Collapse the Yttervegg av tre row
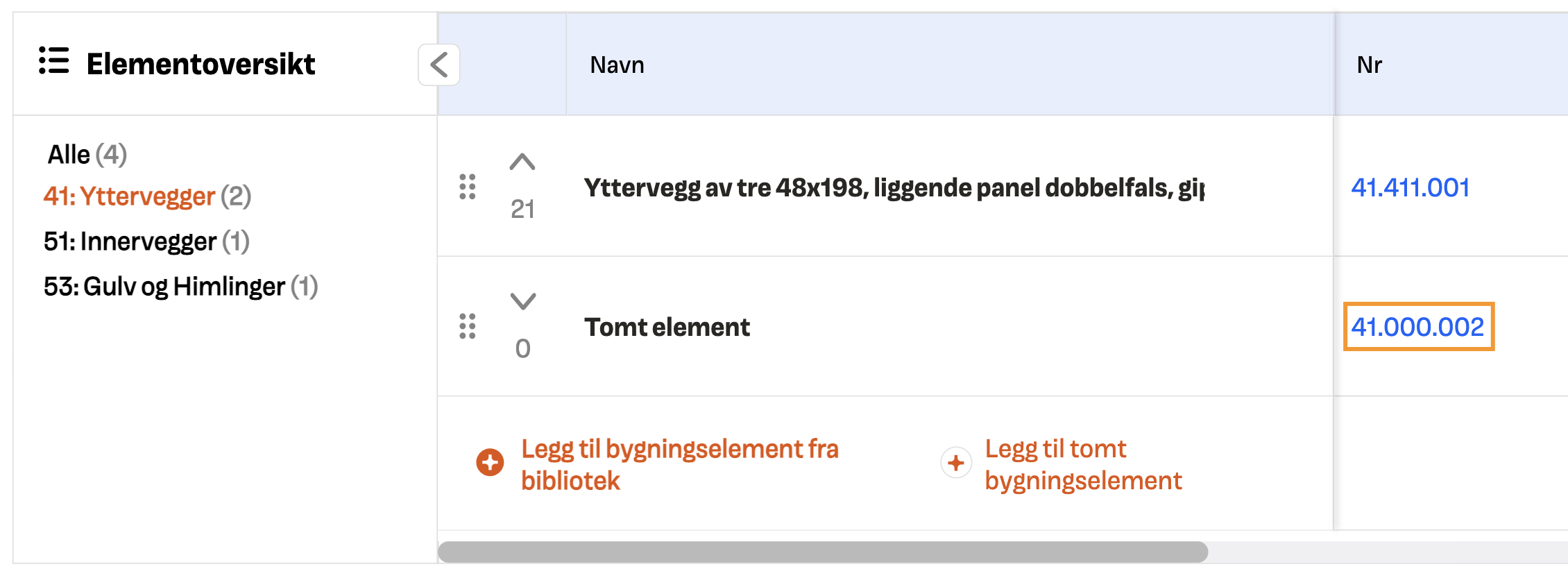Screen dimensions: 1568x576 point(522,162)
